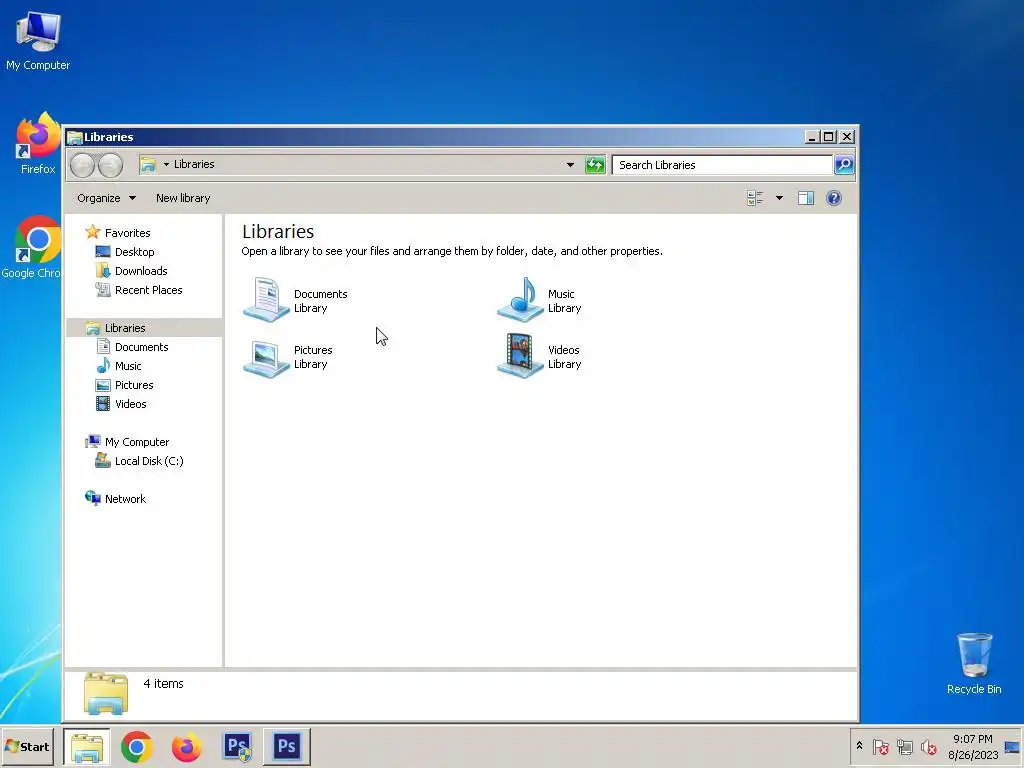Click the muted volume tray icon
The image size is (1024, 768).
pos(928,746)
